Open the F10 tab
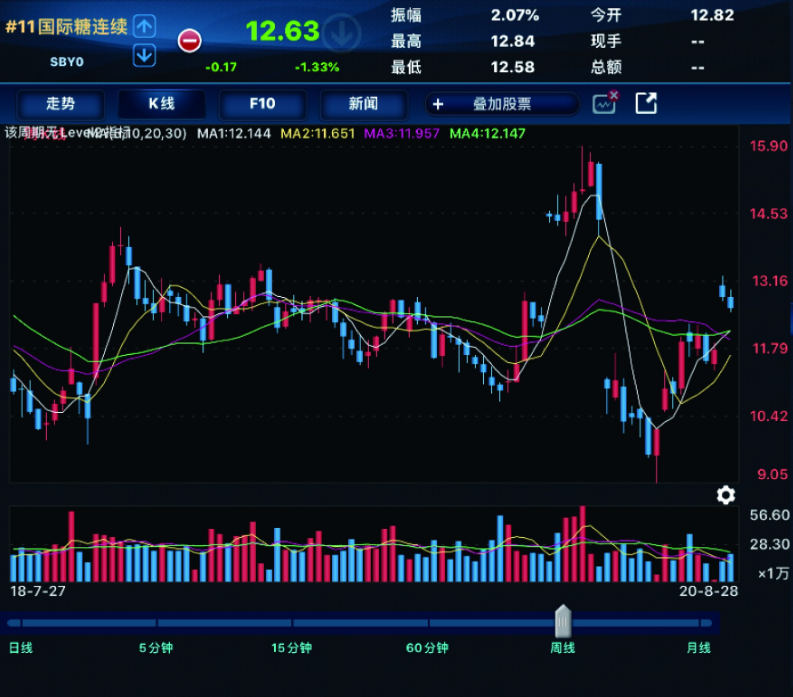This screenshot has height=697, width=793. (262, 104)
